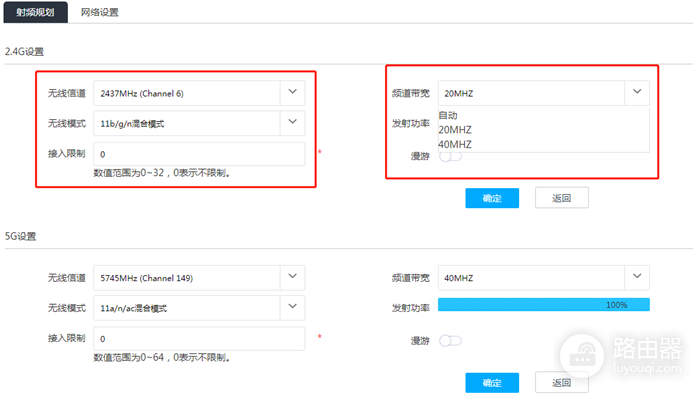Select the 11b/g/n混合模式 combo box
Screen dimensions: 700x396
(199, 123)
